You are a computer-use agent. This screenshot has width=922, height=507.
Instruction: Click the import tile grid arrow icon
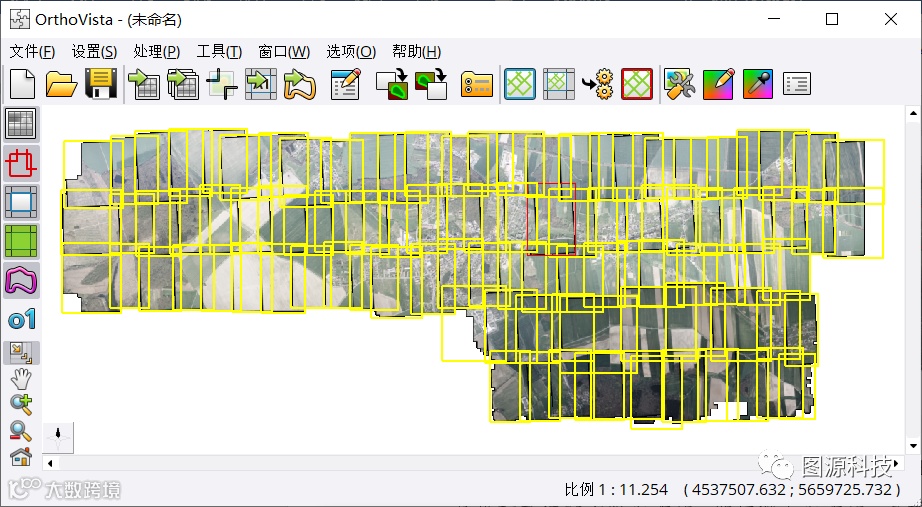[260, 84]
